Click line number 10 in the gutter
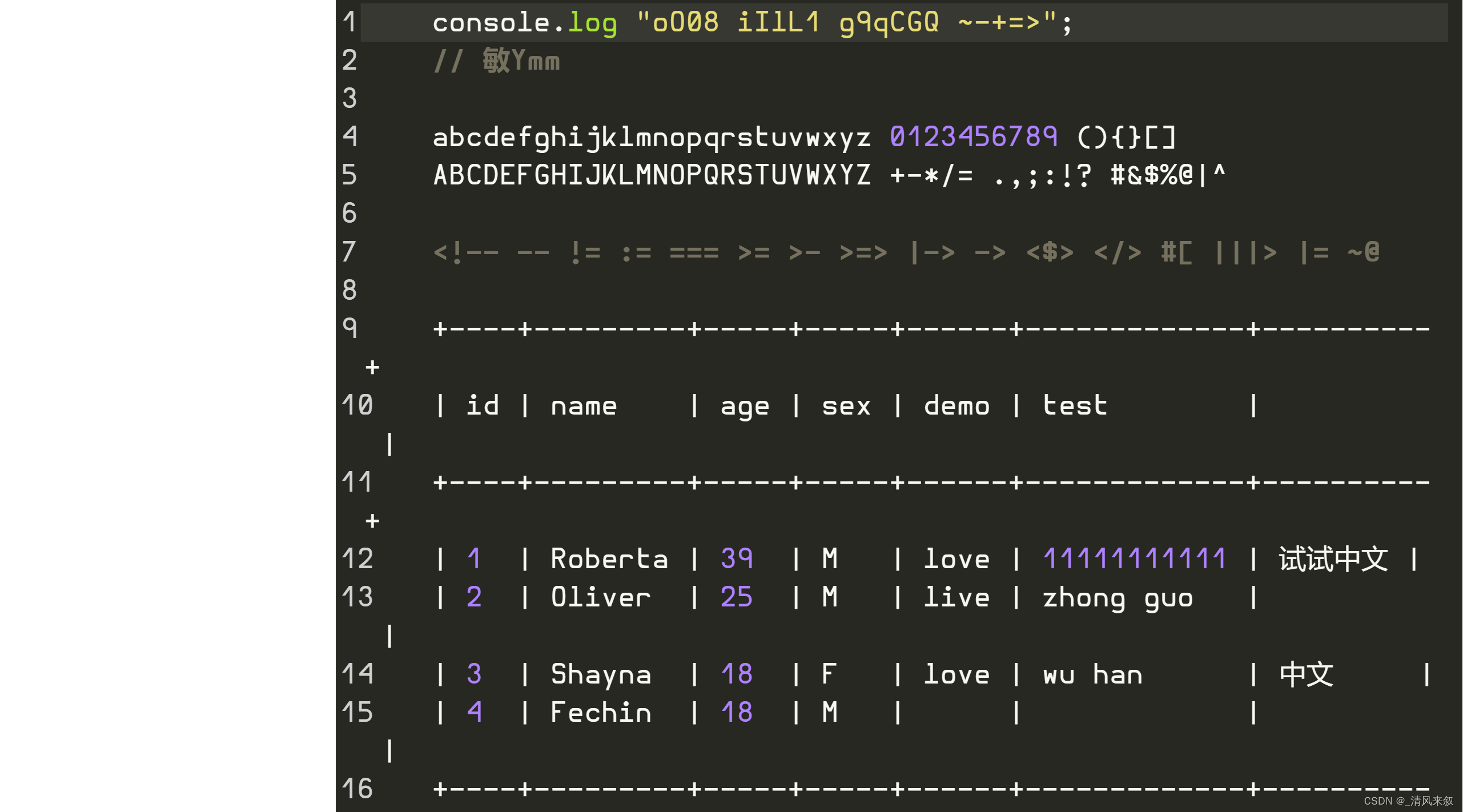This screenshot has width=1463, height=812. [x=357, y=405]
